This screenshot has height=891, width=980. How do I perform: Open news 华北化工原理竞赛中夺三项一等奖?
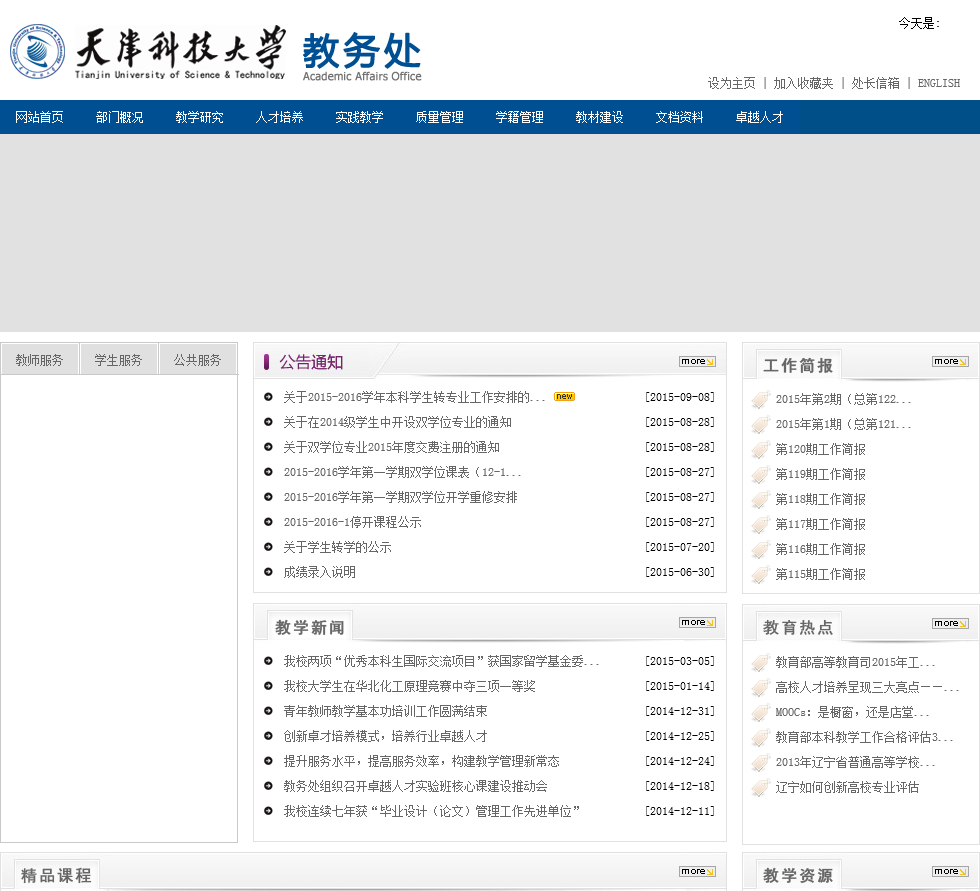coord(409,686)
